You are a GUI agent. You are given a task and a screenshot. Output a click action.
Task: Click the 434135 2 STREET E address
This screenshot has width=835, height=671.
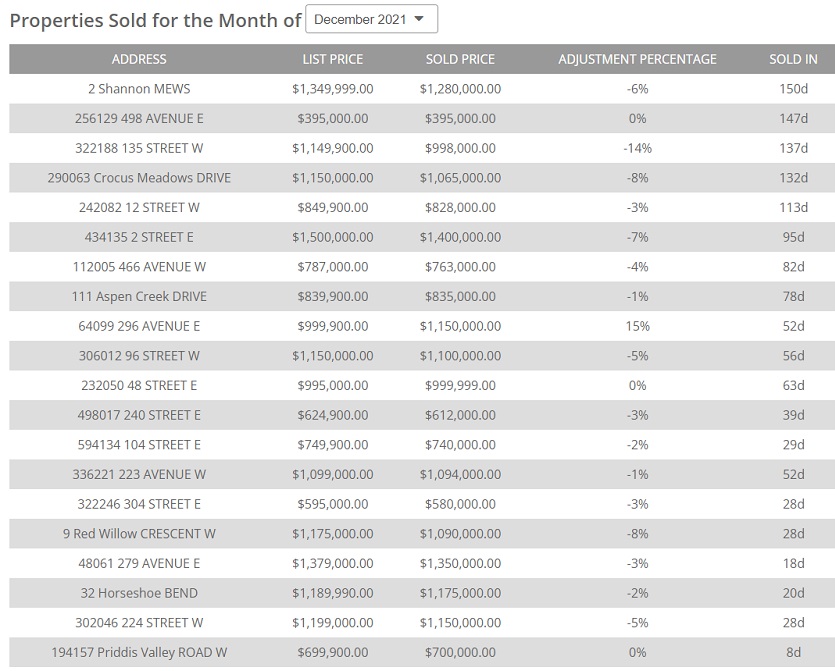click(x=139, y=237)
